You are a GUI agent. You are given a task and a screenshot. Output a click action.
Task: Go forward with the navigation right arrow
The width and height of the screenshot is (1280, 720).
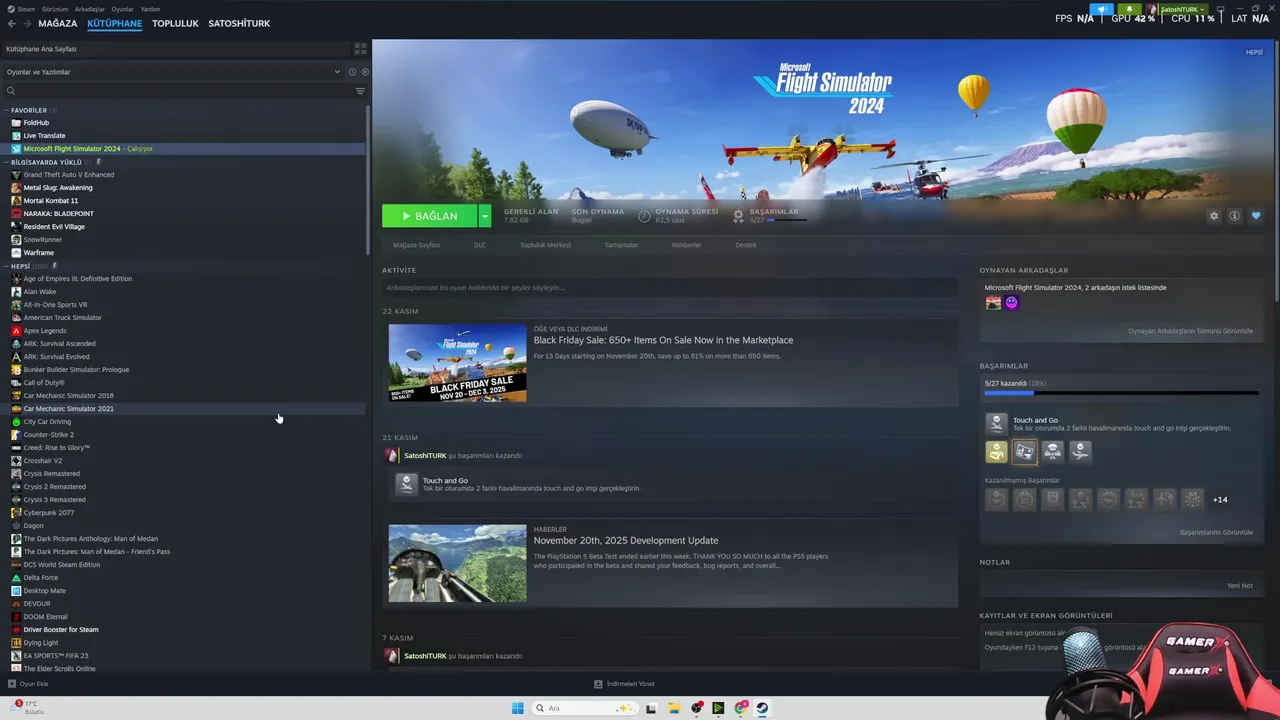(x=26, y=23)
